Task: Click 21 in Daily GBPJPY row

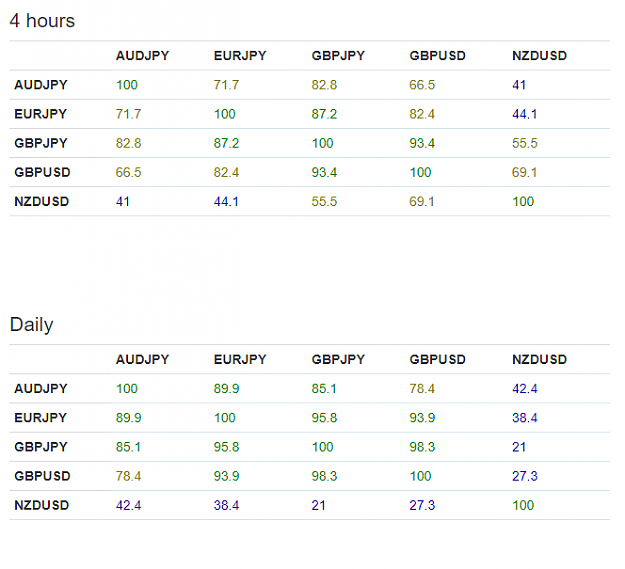Action: 519,447
